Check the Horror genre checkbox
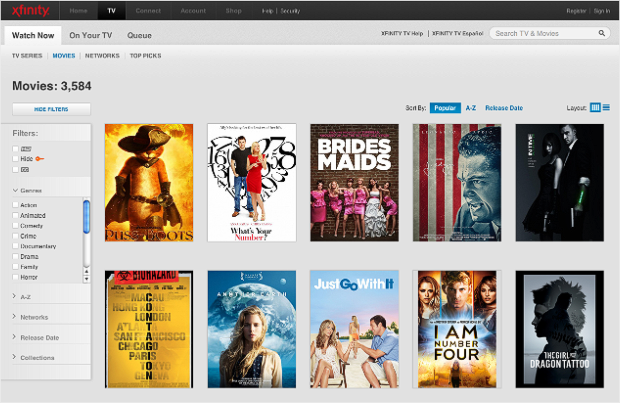The height and width of the screenshot is (403, 620). tap(15, 277)
